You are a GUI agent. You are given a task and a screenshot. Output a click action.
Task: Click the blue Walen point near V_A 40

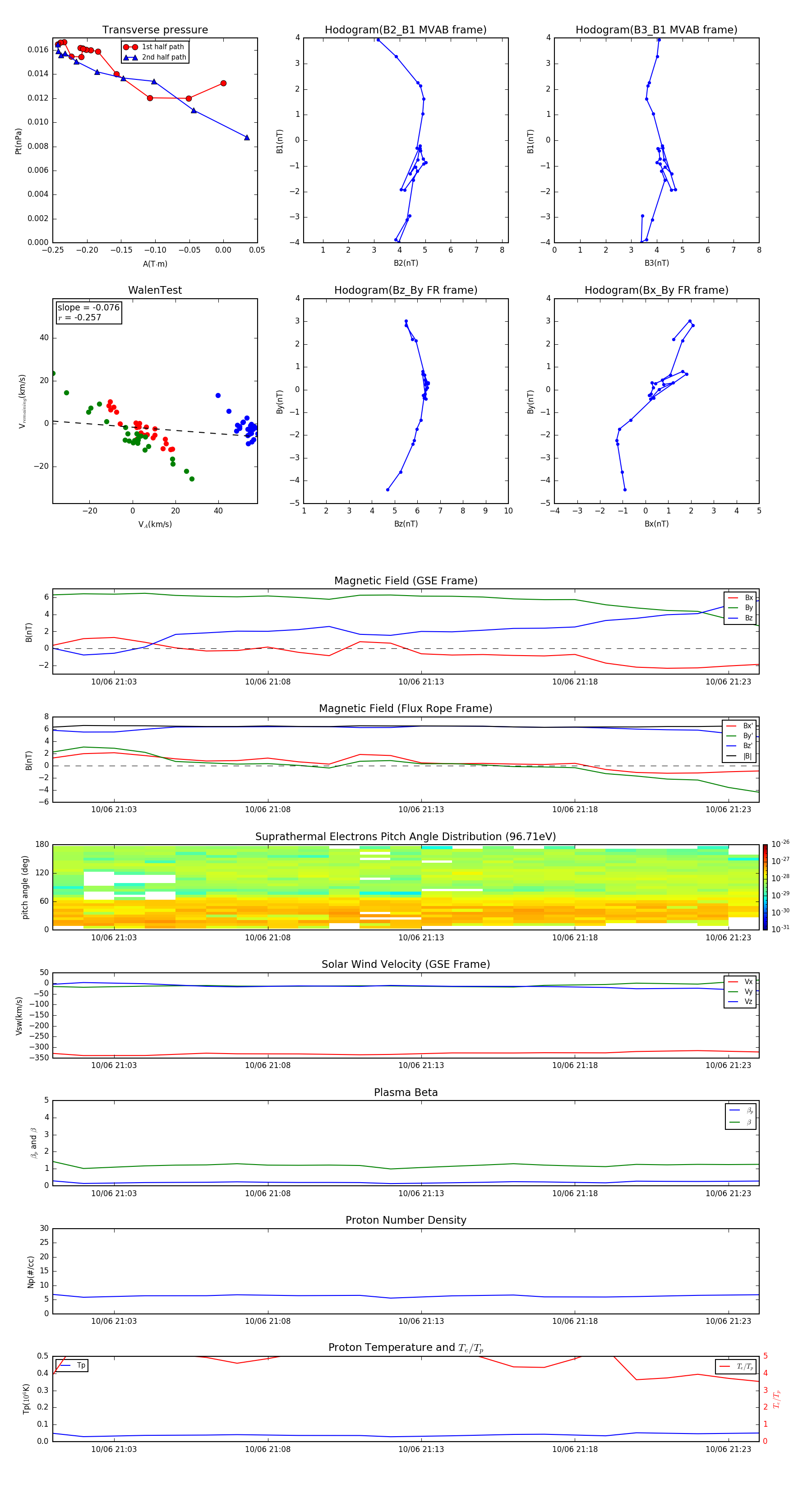tap(218, 395)
